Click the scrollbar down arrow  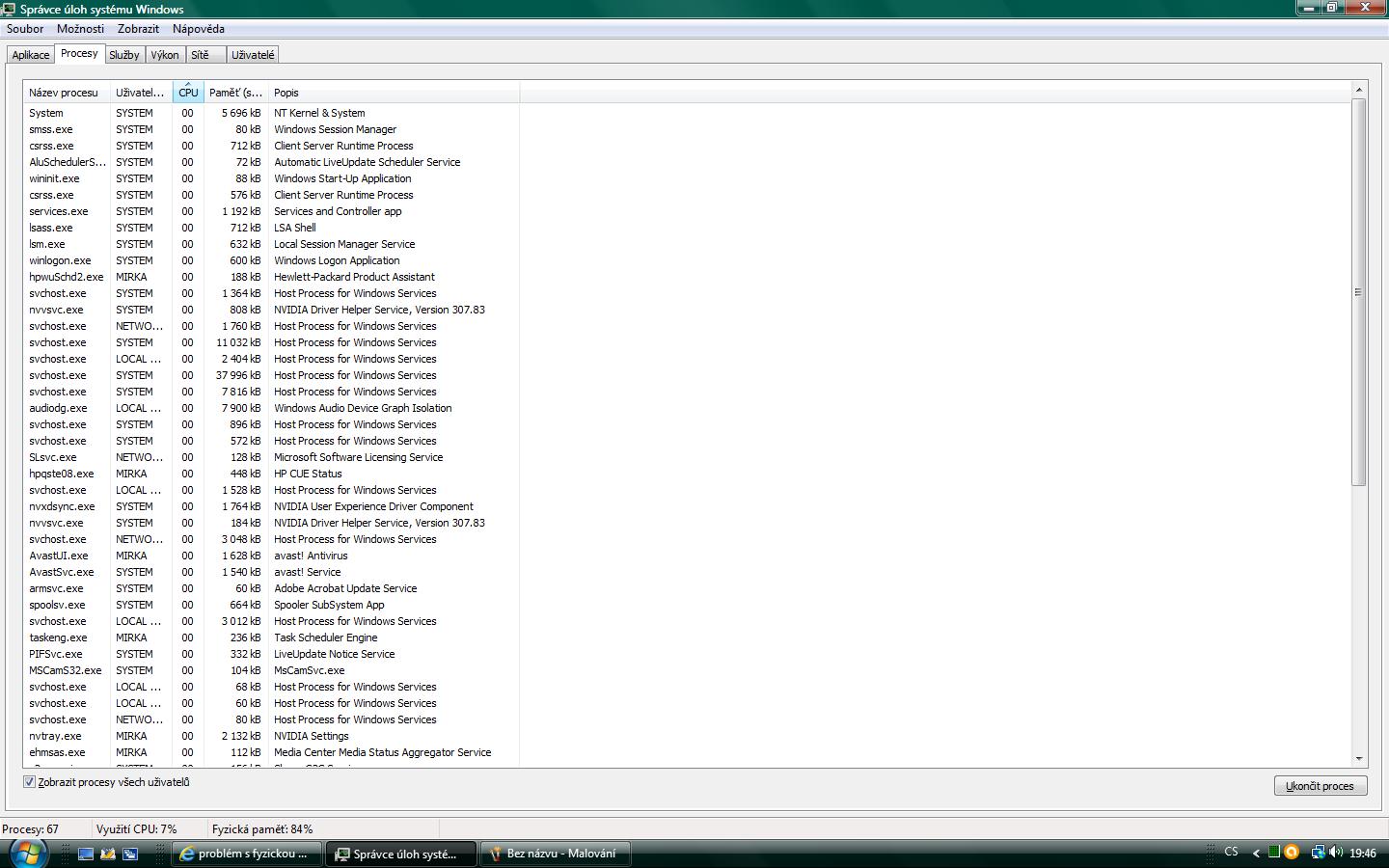pyautogui.click(x=1358, y=760)
